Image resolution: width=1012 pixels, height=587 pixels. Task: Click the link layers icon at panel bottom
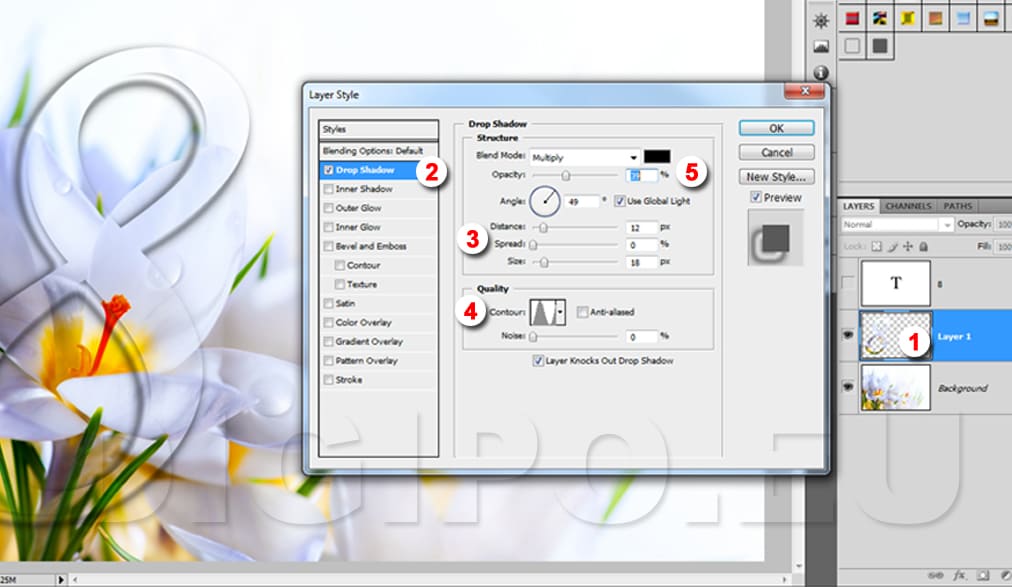point(937,576)
